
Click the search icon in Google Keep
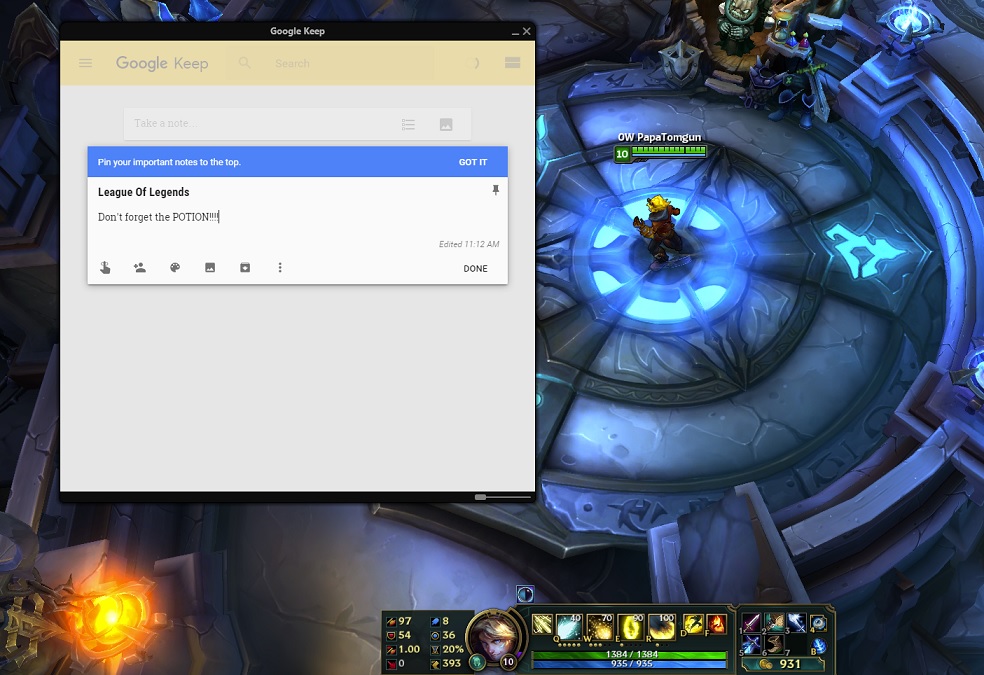coord(244,62)
